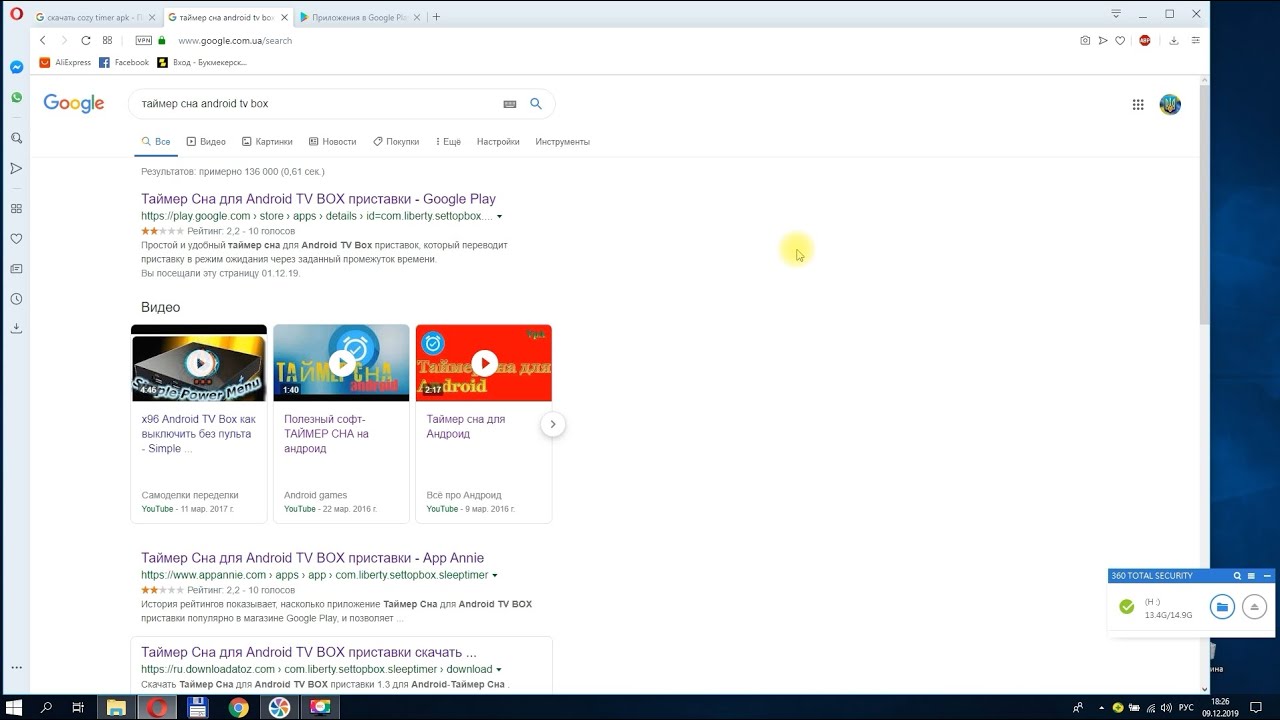This screenshot has height=720, width=1280.
Task: Open the 'приставки скачать' downloadatoz result
Action: pos(308,652)
